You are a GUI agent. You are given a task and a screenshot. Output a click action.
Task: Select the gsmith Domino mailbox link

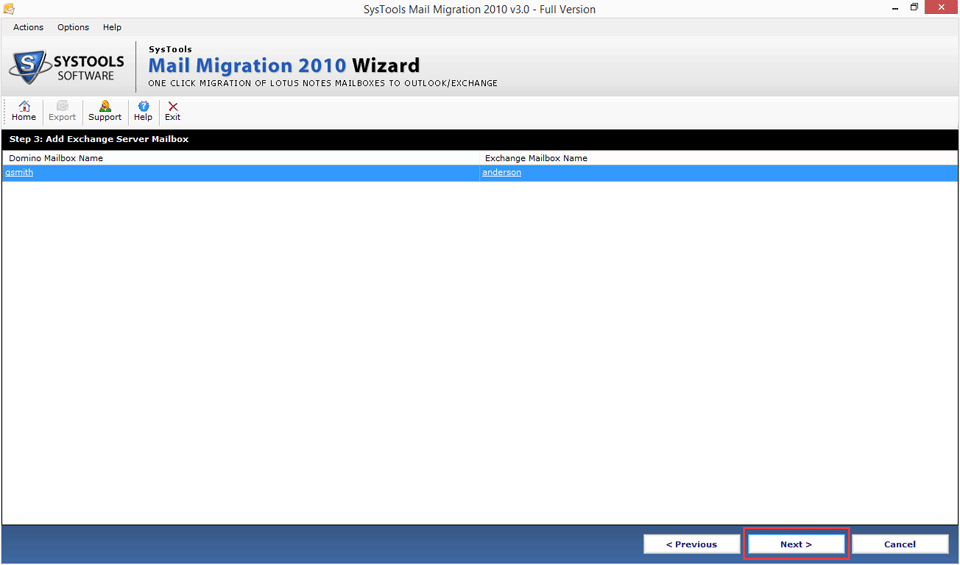click(19, 173)
